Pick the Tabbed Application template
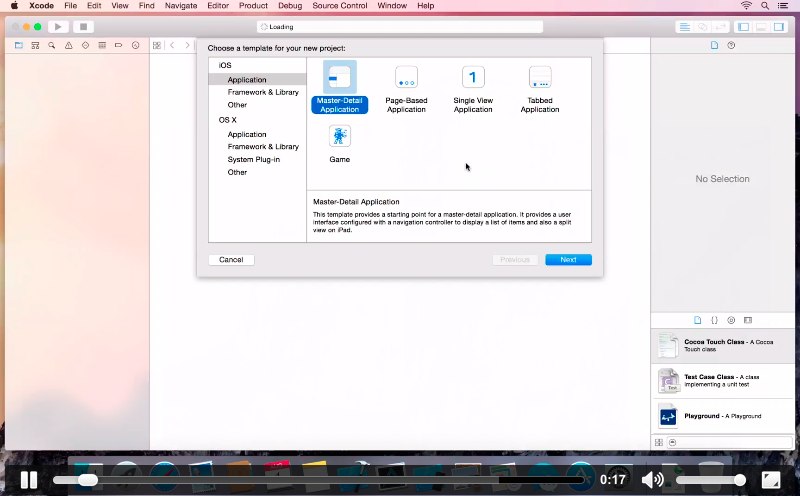The image size is (800, 496). [540, 89]
